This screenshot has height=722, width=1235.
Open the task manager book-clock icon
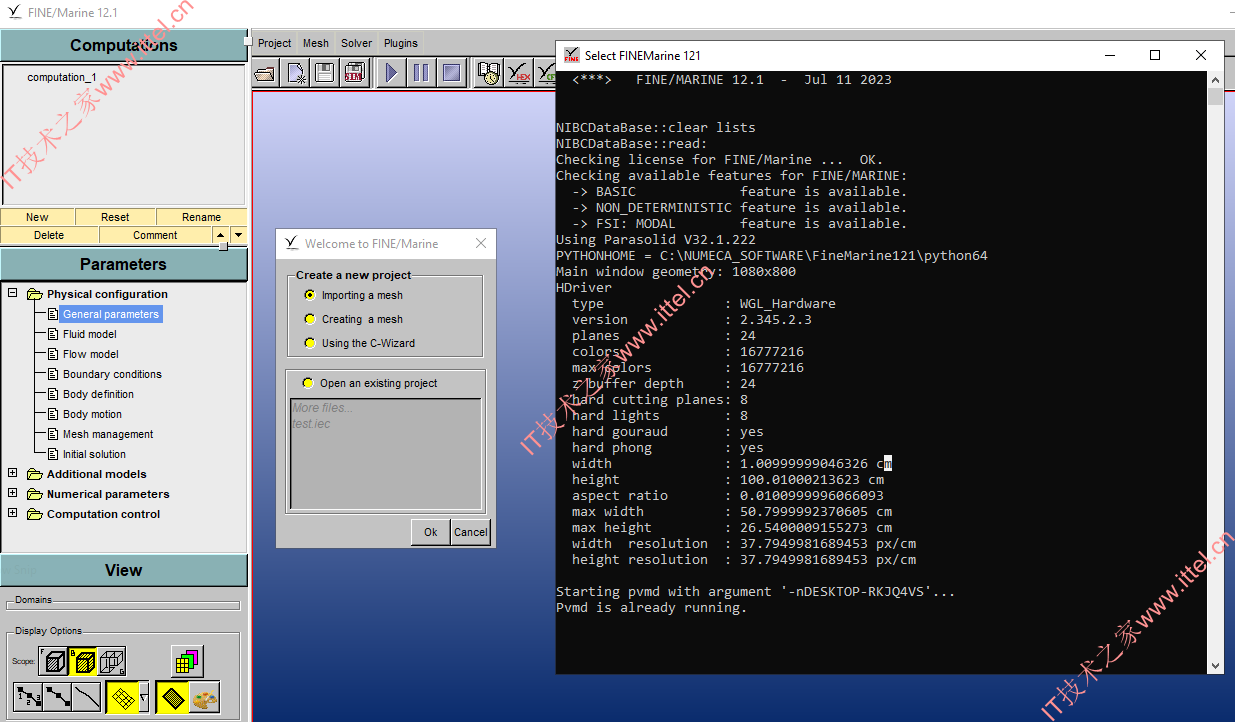[x=489, y=72]
